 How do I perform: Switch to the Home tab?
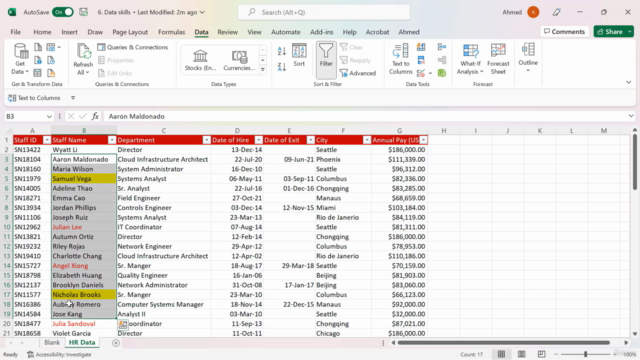(42, 32)
